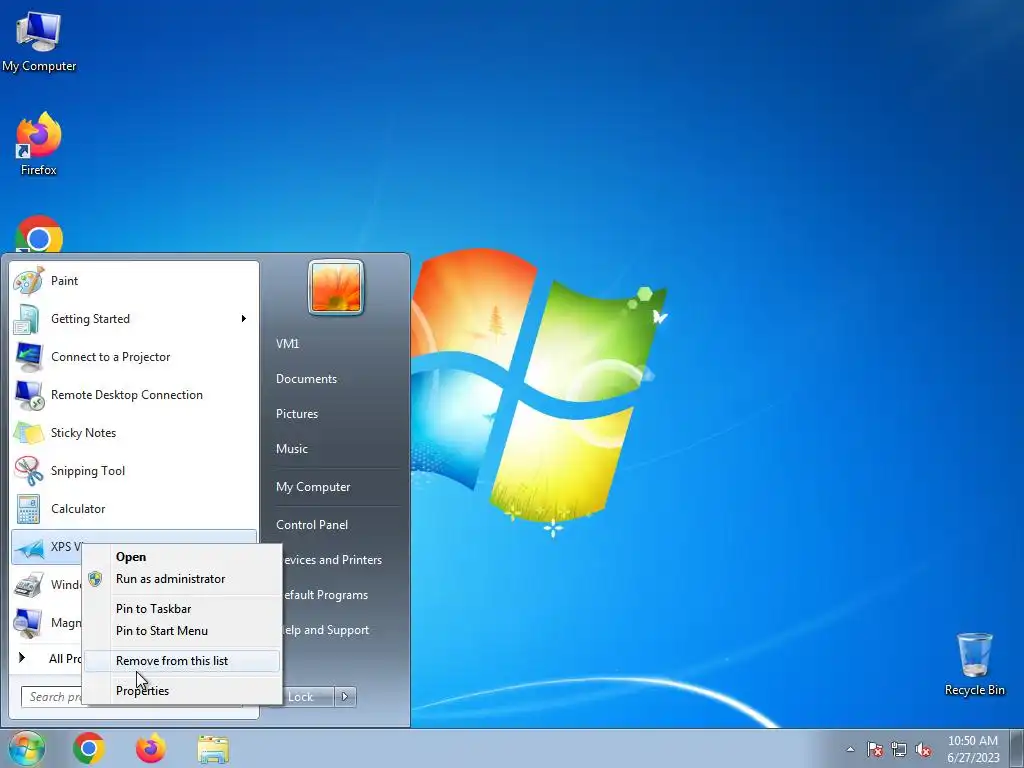Open the Recycle Bin on desktop
Screen dimensions: 1024x768
974,664
